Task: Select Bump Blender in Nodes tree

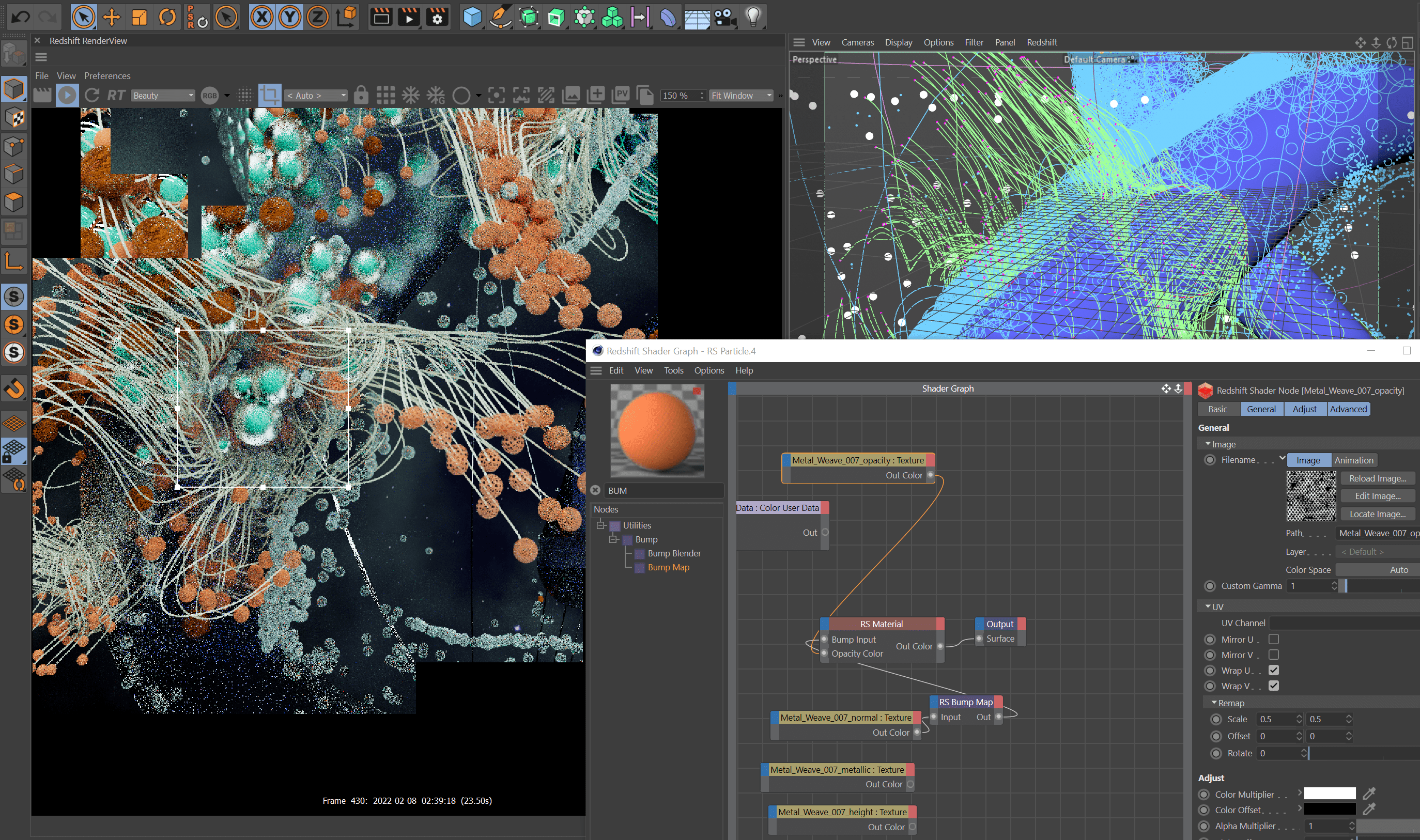Action: coord(674,553)
